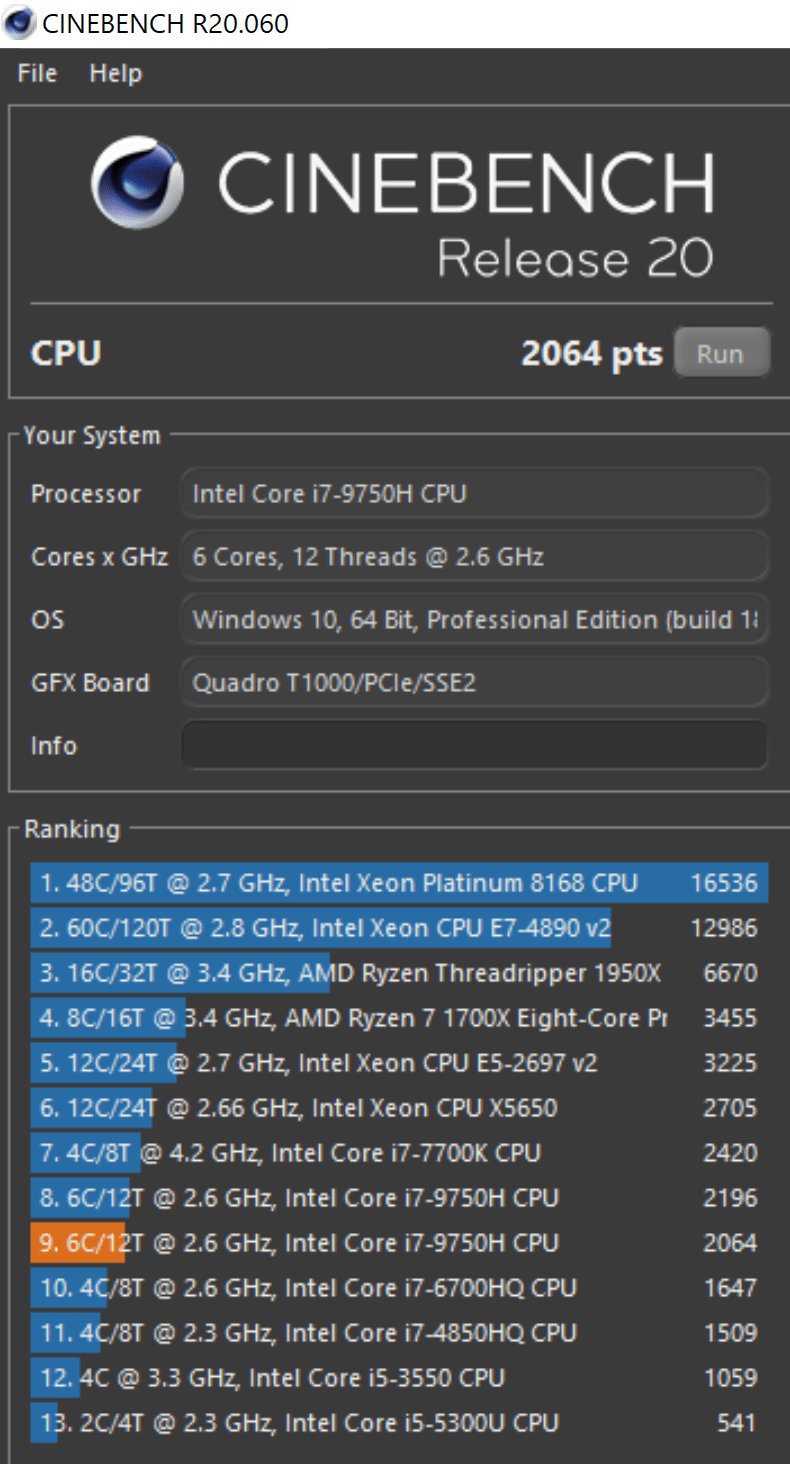Click the Processor field
Screen dimensions: 790x1464
(x=474, y=494)
